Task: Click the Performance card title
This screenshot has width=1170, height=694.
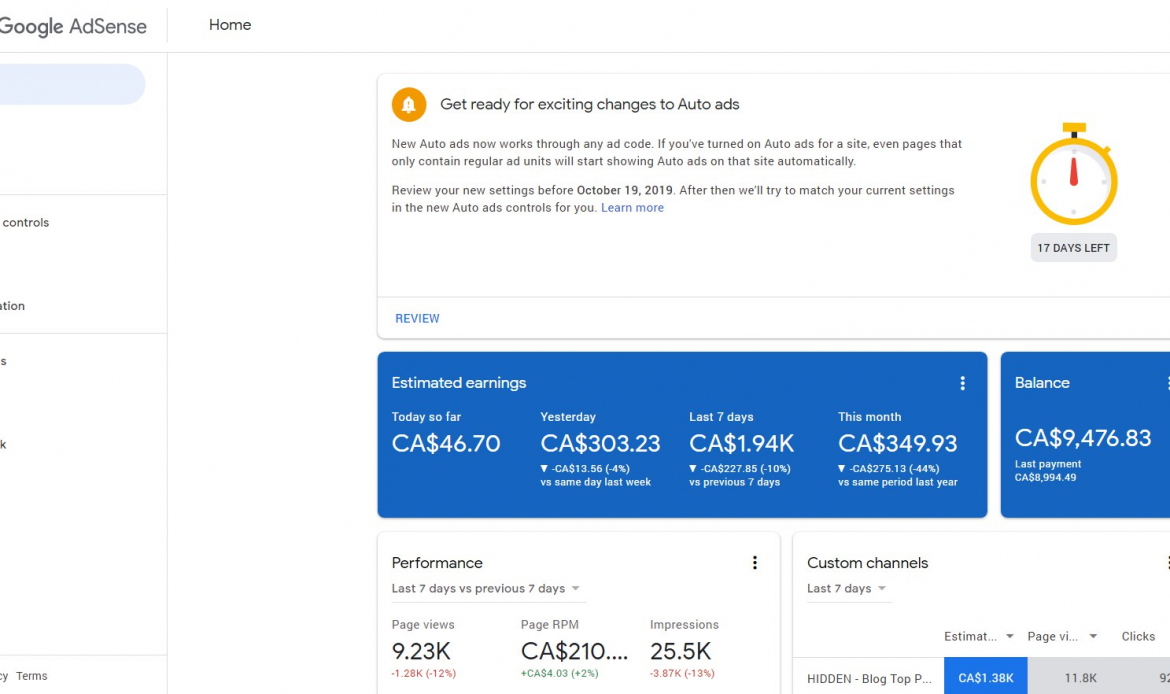Action: (437, 563)
